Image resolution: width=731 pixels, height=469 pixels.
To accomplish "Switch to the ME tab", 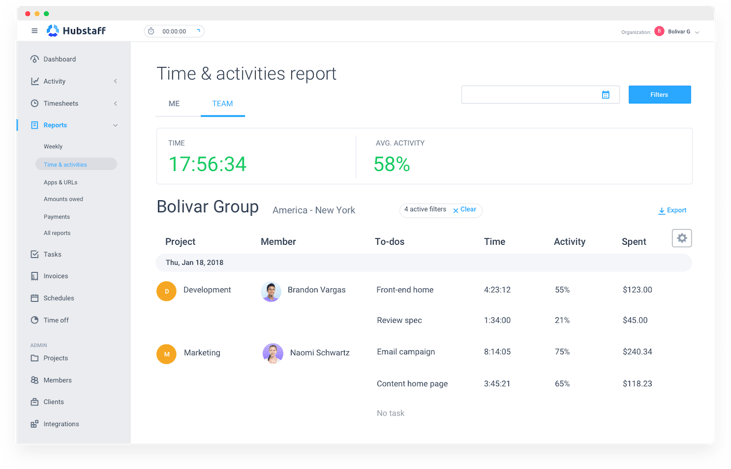I will tap(174, 103).
